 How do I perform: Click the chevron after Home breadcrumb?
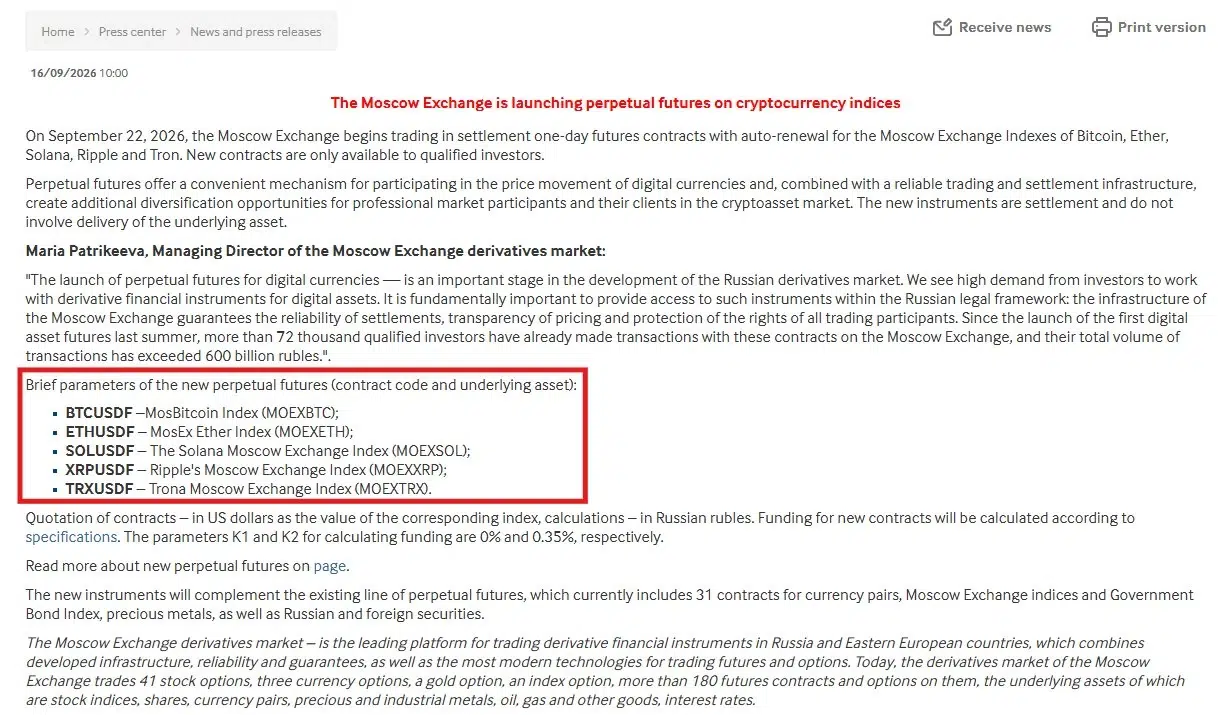point(87,32)
